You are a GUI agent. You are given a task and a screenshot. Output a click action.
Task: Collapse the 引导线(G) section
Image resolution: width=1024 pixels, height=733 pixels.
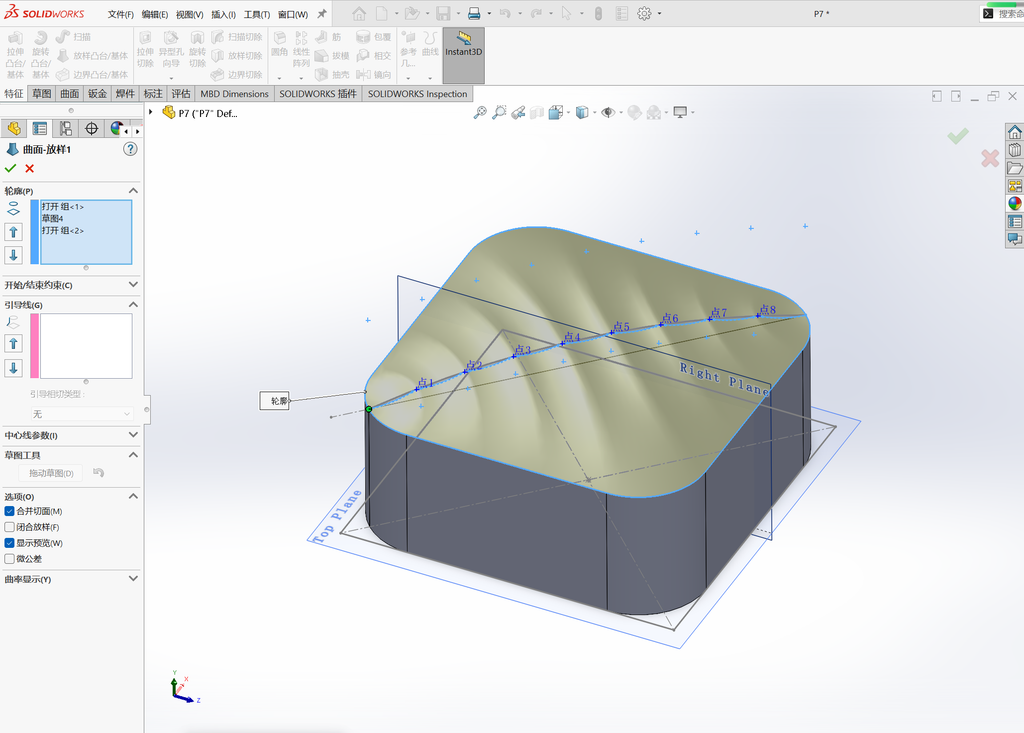(133, 304)
